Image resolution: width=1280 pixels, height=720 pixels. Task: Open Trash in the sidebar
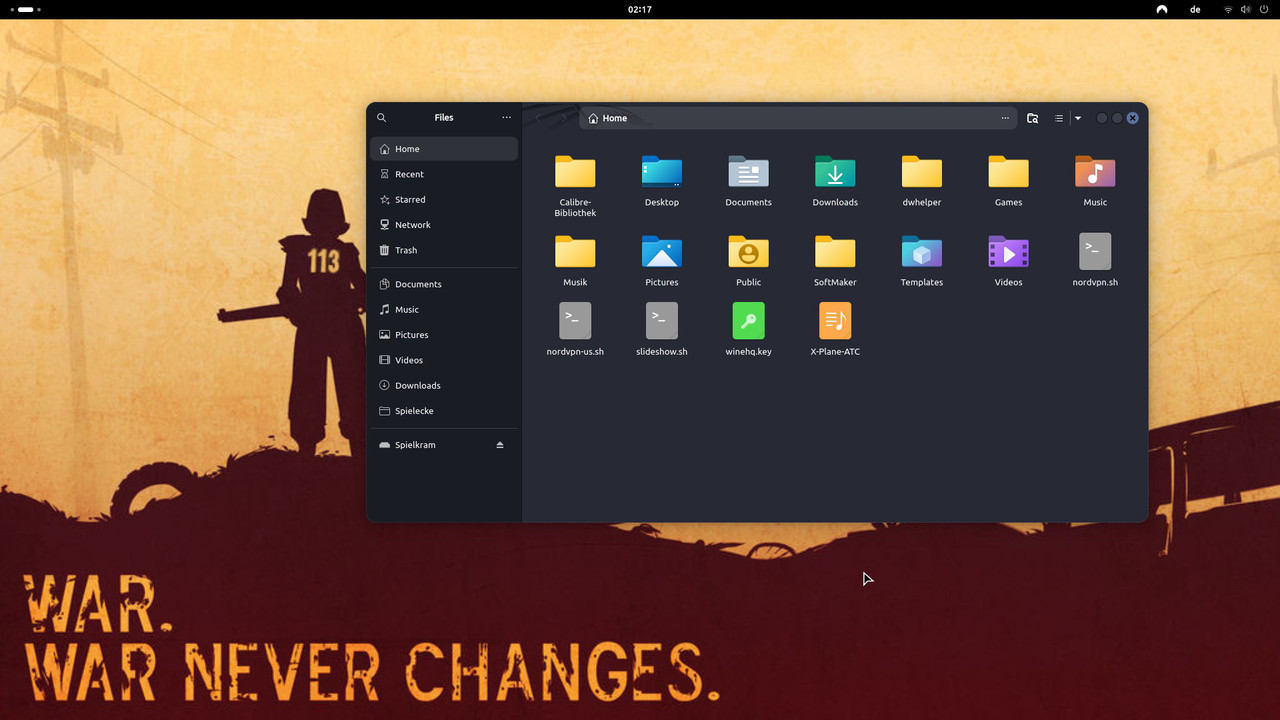click(444, 250)
